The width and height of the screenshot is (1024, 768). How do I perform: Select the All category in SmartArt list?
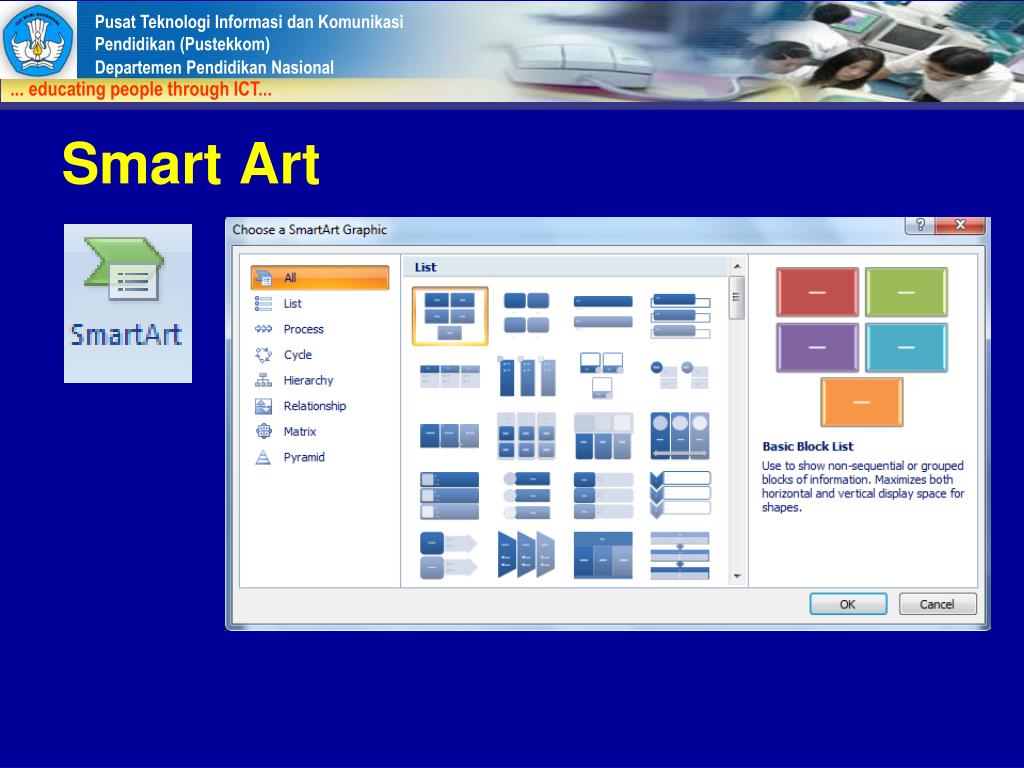click(319, 278)
